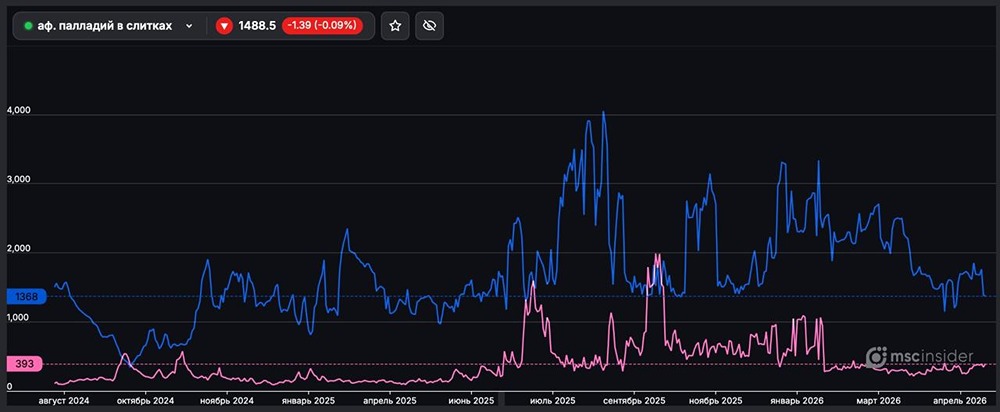Click the 1488.5 current price value
Image resolution: width=1000 pixels, height=412 pixels.
pyautogui.click(x=257, y=26)
